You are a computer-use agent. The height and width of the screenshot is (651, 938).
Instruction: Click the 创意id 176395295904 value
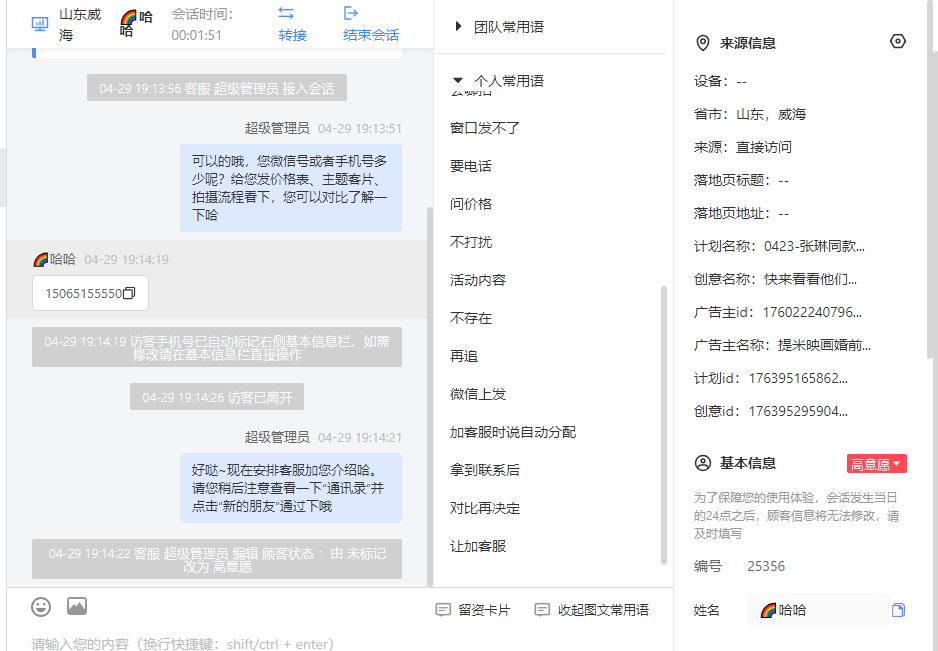(x=797, y=411)
